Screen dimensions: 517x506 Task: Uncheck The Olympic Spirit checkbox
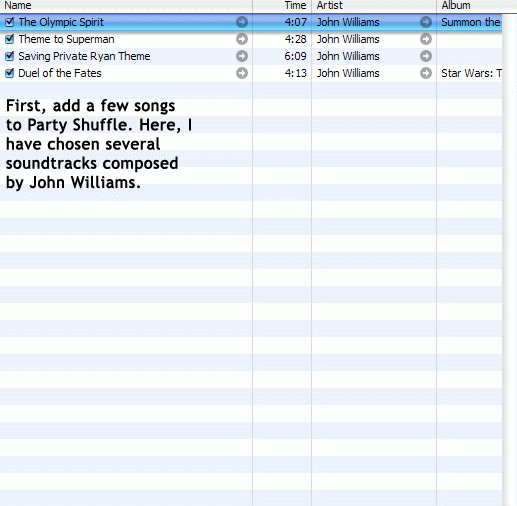pos(10,22)
